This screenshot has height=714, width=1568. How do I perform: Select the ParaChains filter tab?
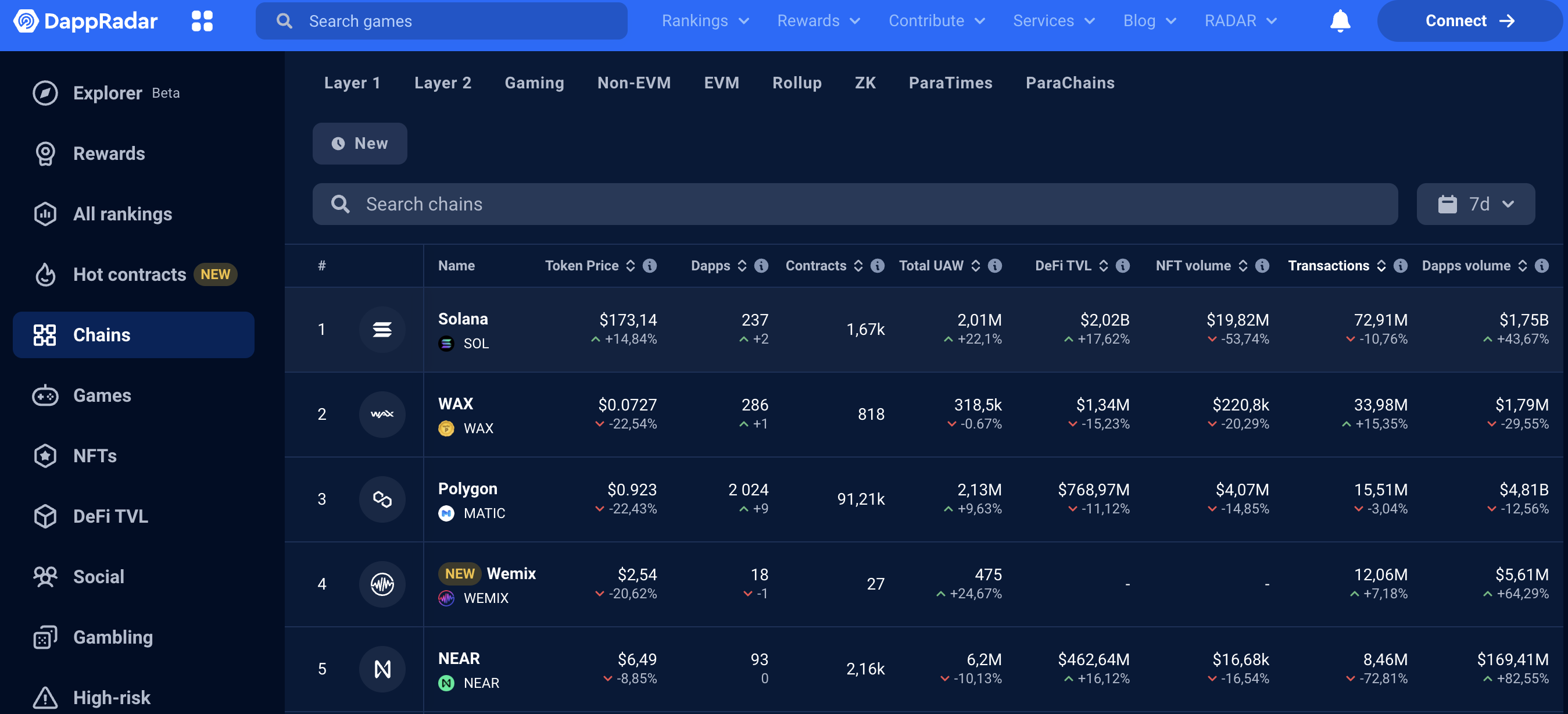pyautogui.click(x=1070, y=83)
